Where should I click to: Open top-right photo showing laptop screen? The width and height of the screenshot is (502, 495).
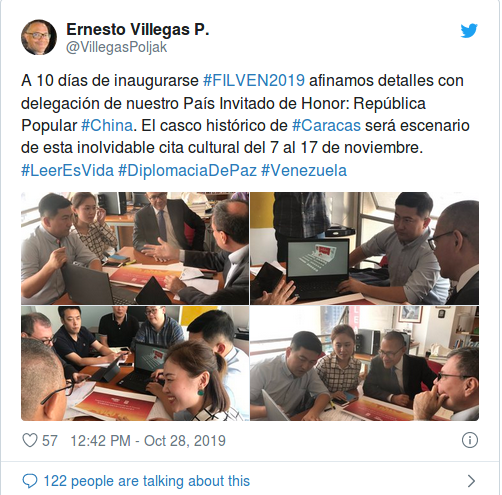click(x=365, y=248)
